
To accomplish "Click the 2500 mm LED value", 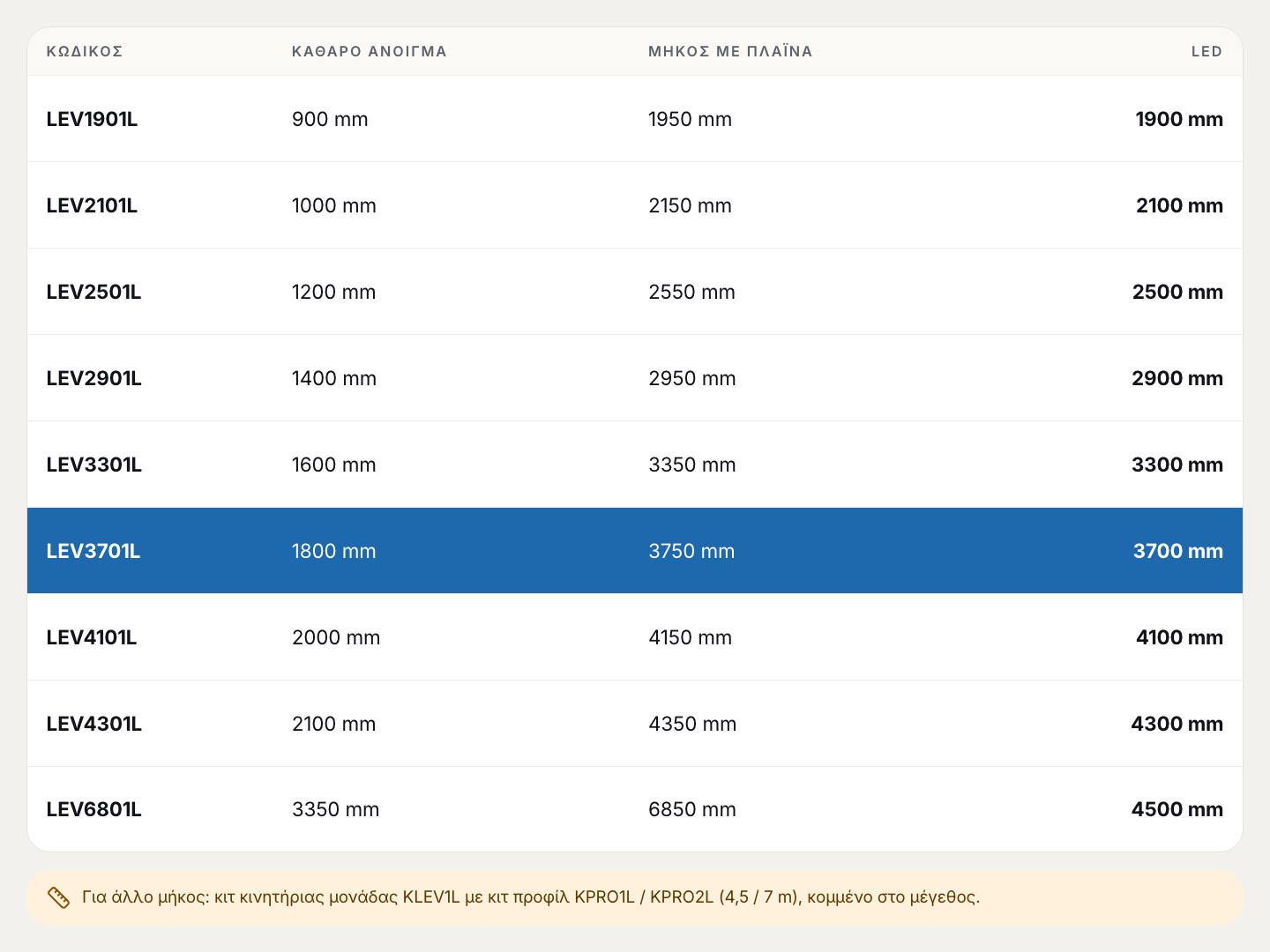I will coord(1177,292).
